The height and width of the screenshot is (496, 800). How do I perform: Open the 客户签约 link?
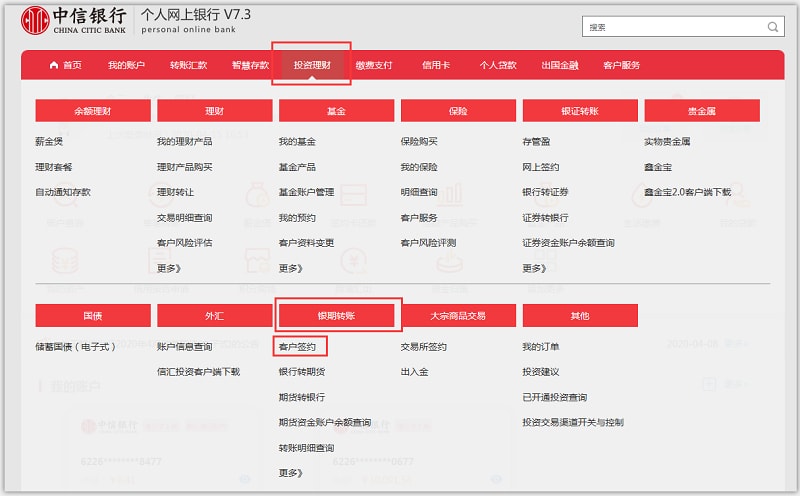[299, 347]
